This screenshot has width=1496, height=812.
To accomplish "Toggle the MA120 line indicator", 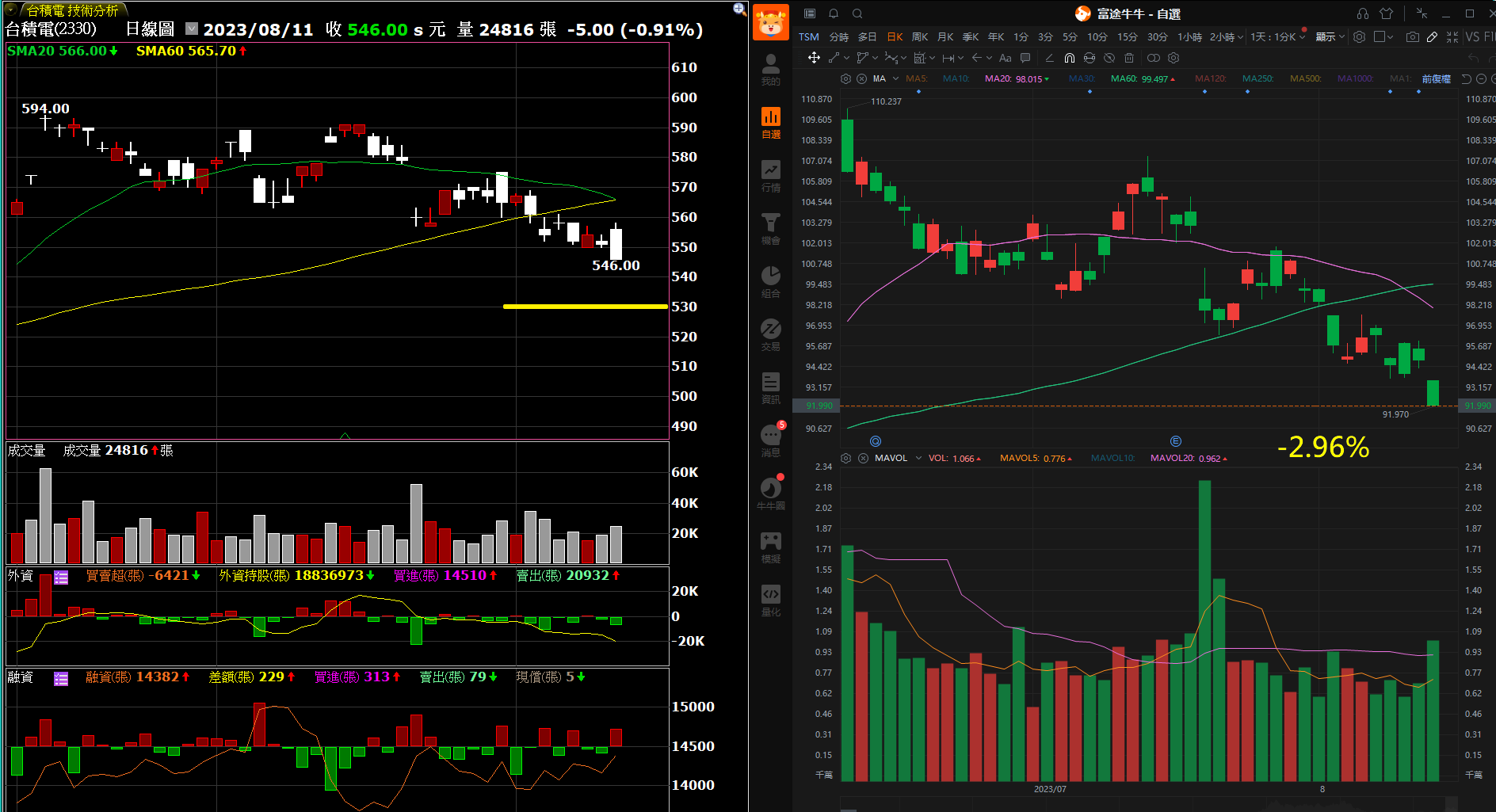I will click(1210, 78).
